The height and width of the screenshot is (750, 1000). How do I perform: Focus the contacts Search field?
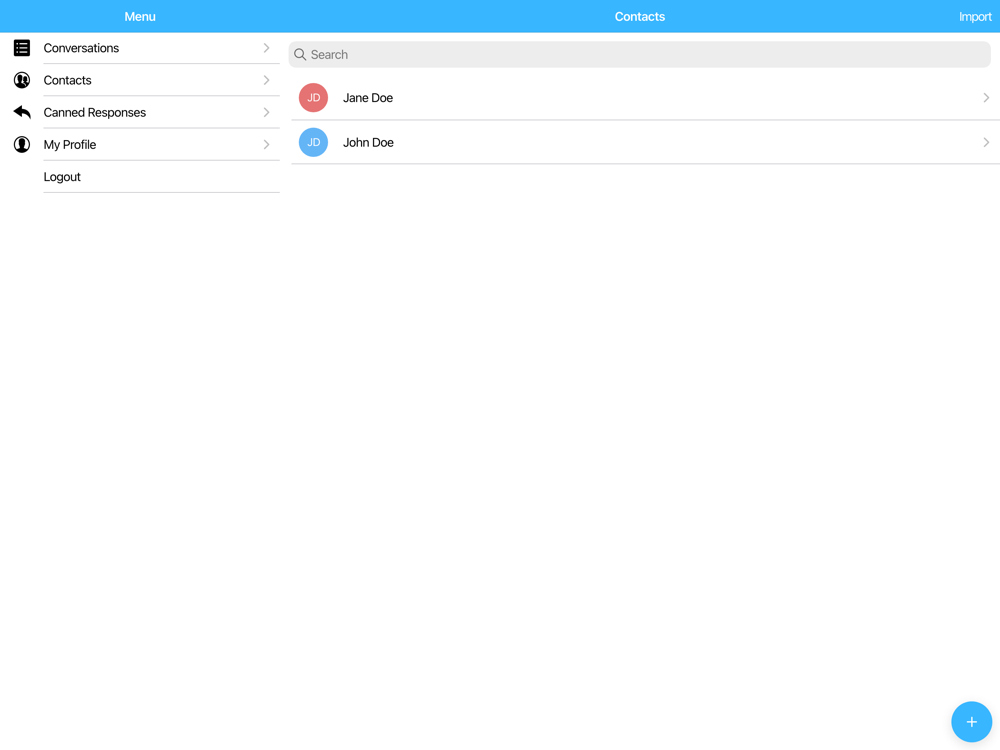pyautogui.click(x=639, y=55)
